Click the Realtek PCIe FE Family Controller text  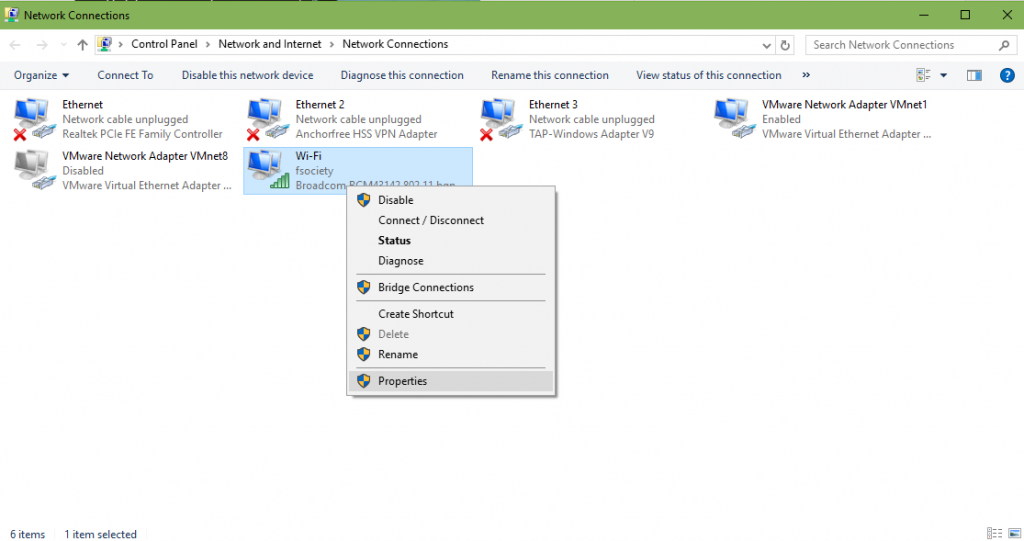pos(142,134)
